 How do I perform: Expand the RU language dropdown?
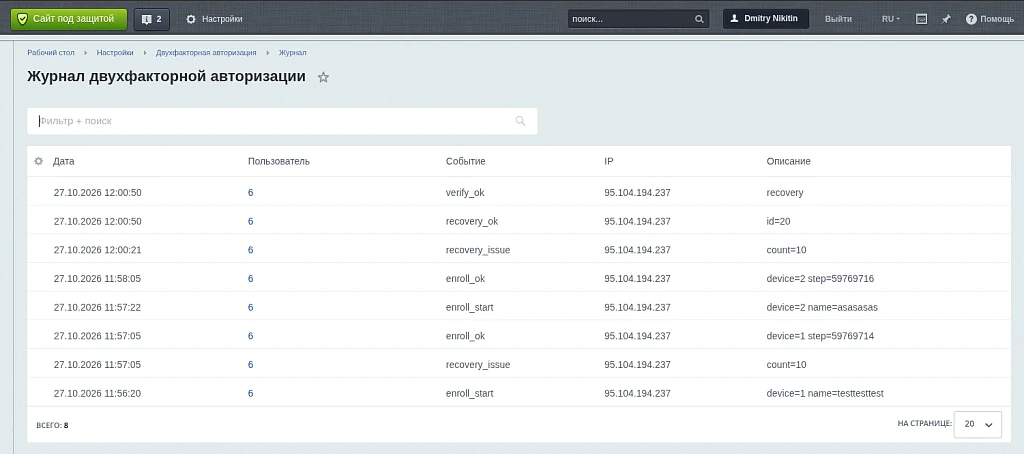click(x=891, y=19)
